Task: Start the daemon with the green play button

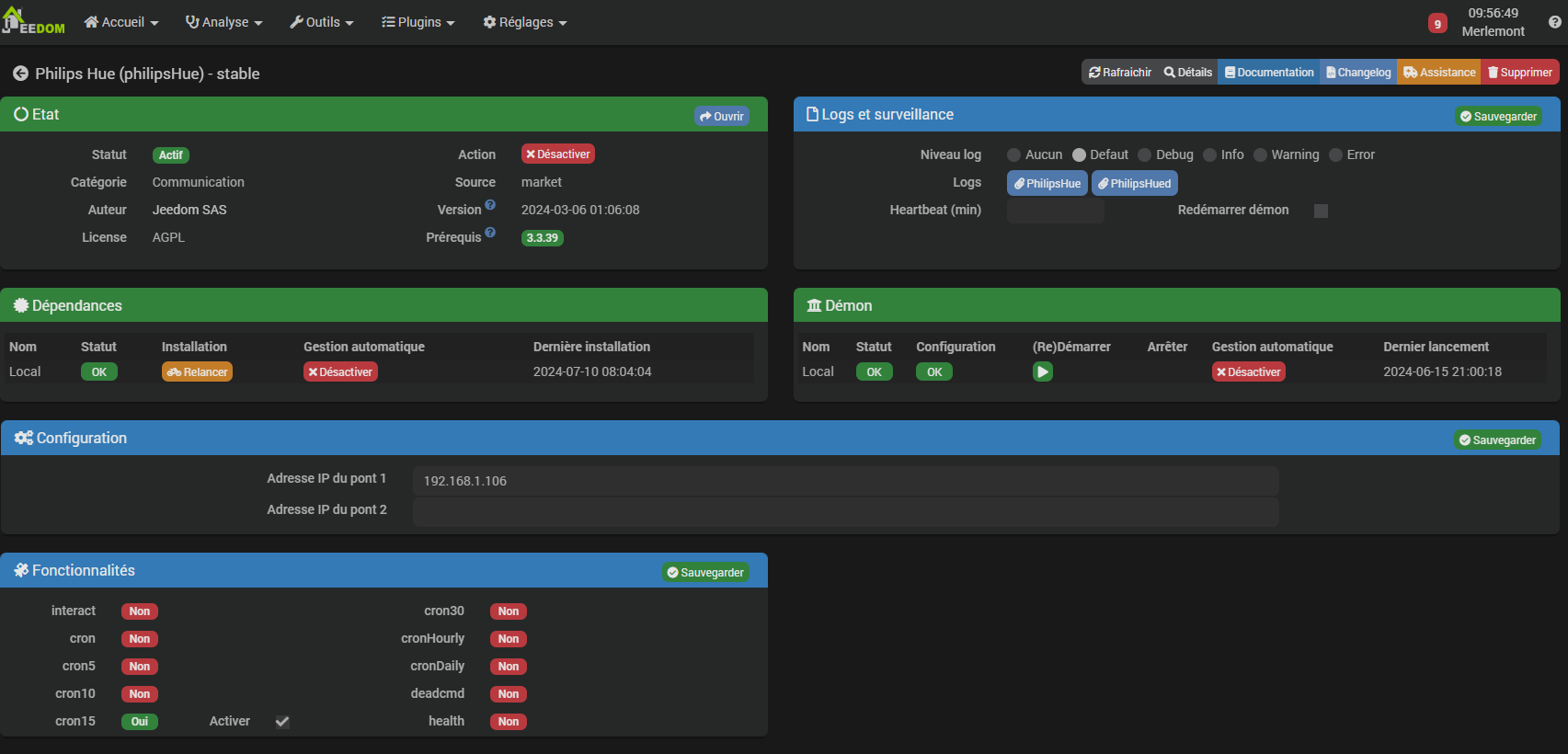Action: [1042, 371]
